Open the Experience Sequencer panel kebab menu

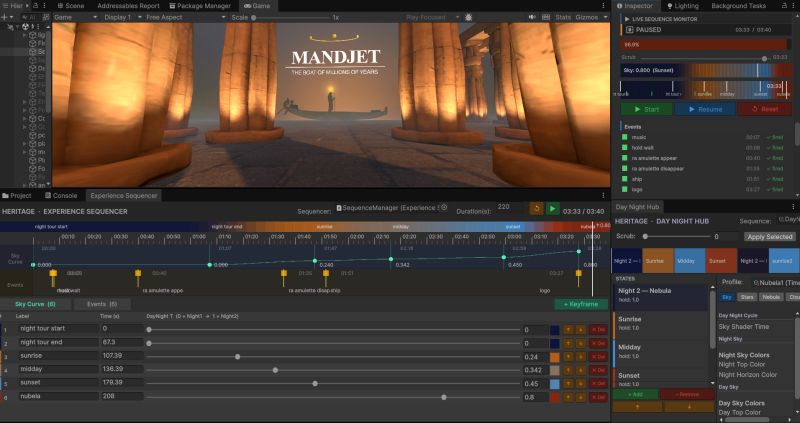[603, 195]
